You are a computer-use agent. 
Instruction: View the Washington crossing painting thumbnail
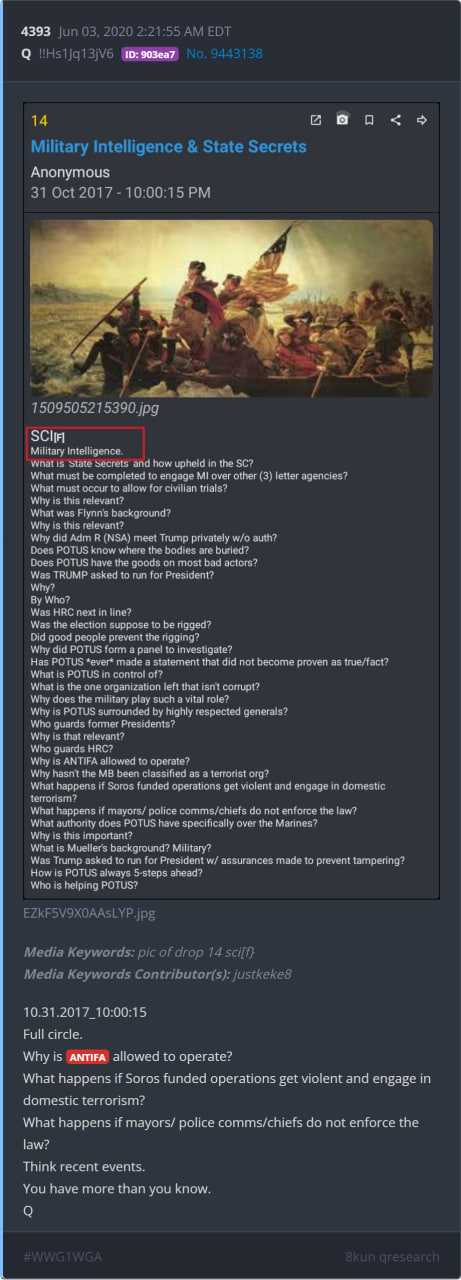coord(231,308)
